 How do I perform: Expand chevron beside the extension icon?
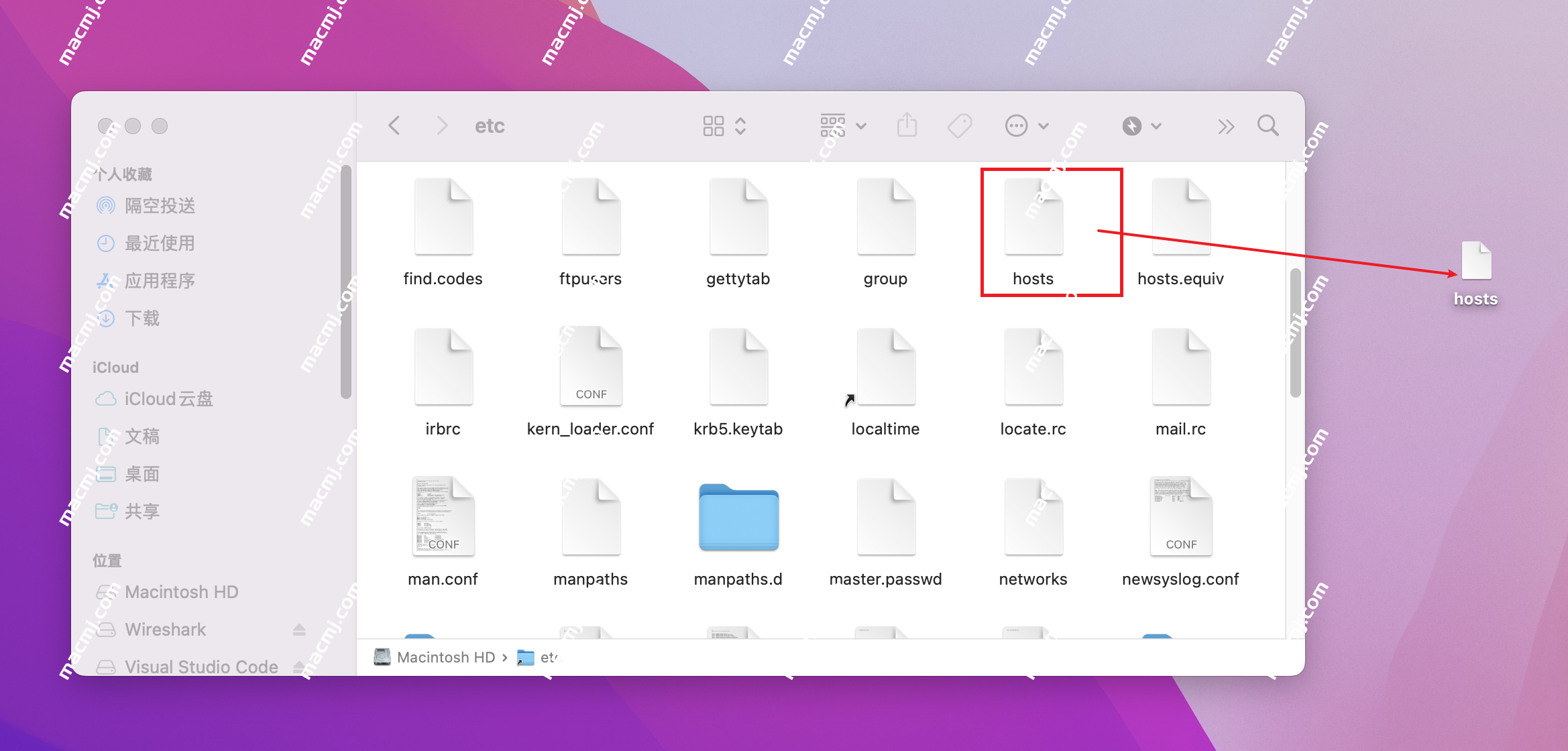click(1156, 126)
